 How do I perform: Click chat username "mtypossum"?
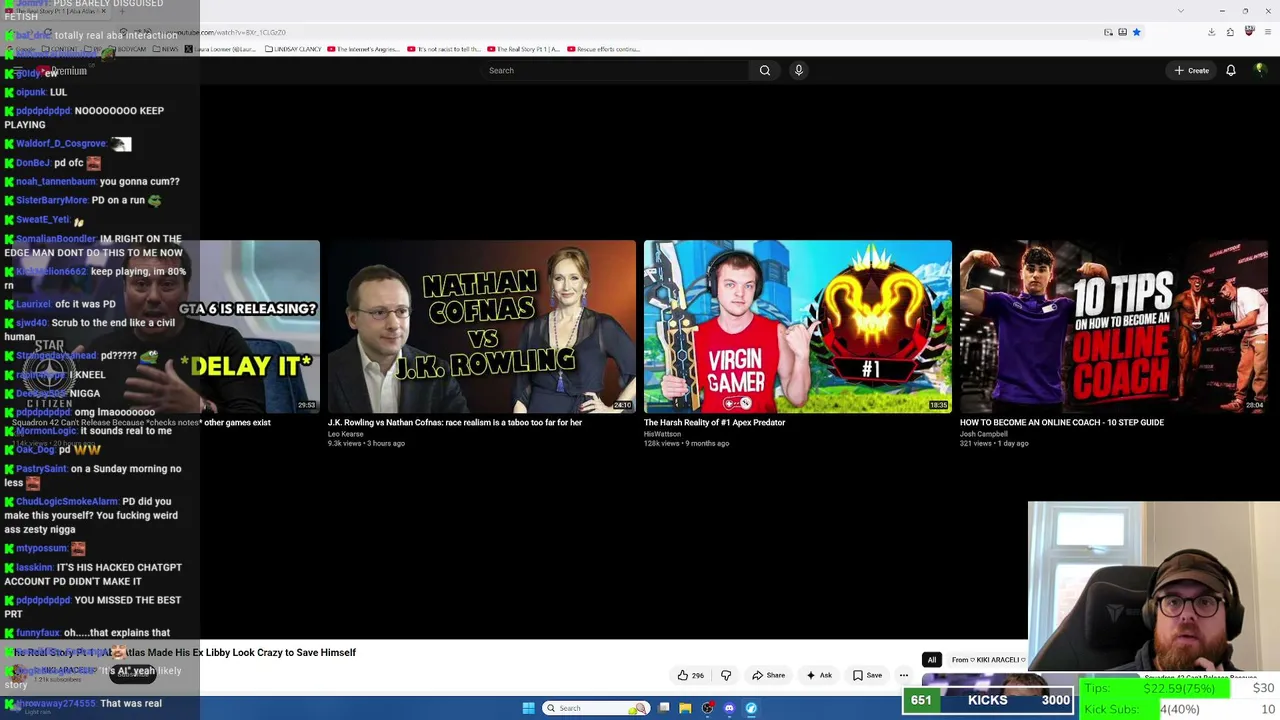point(42,548)
